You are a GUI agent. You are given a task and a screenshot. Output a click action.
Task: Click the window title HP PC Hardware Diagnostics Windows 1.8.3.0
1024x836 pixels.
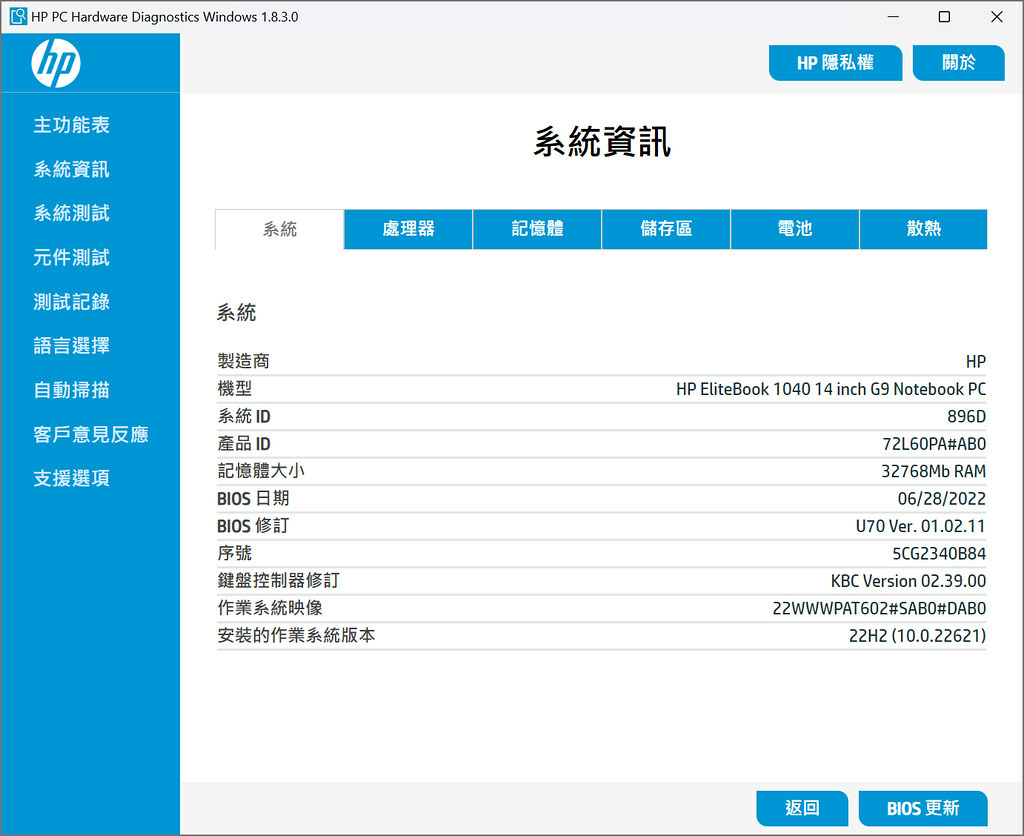click(165, 17)
